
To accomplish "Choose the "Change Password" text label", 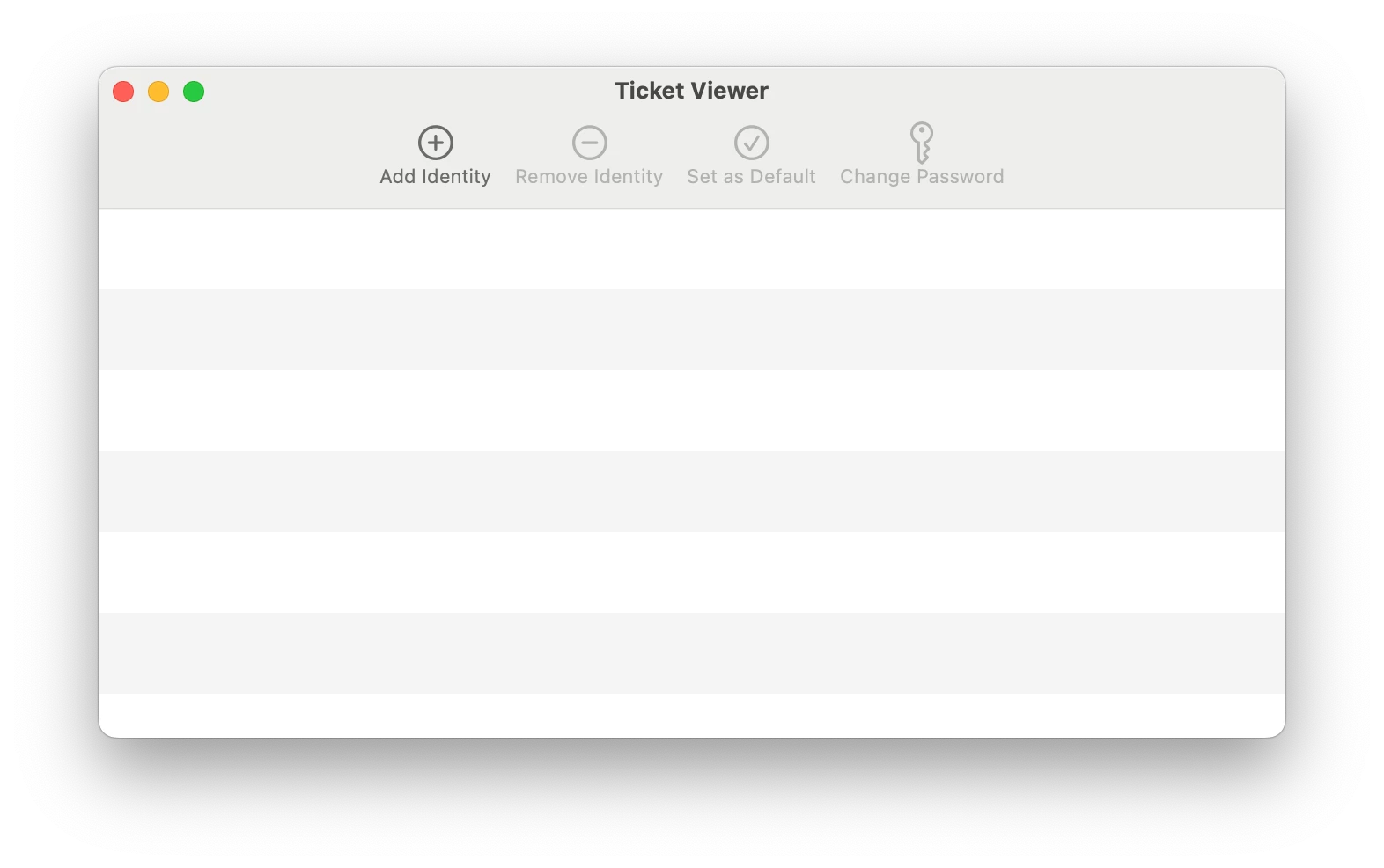I will click(x=921, y=177).
